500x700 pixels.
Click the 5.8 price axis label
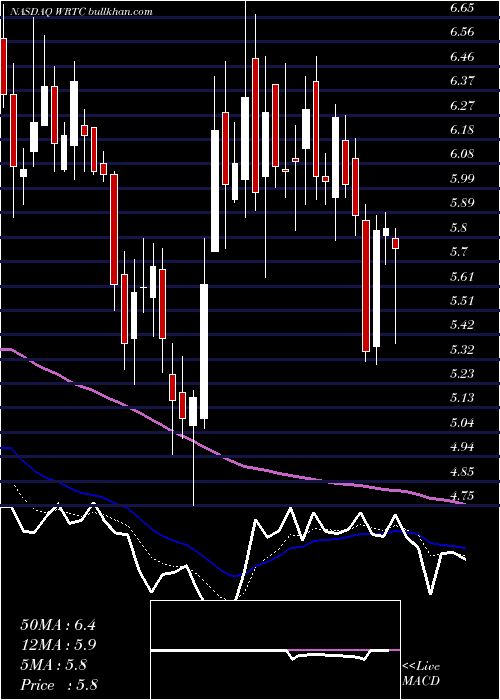[458, 227]
